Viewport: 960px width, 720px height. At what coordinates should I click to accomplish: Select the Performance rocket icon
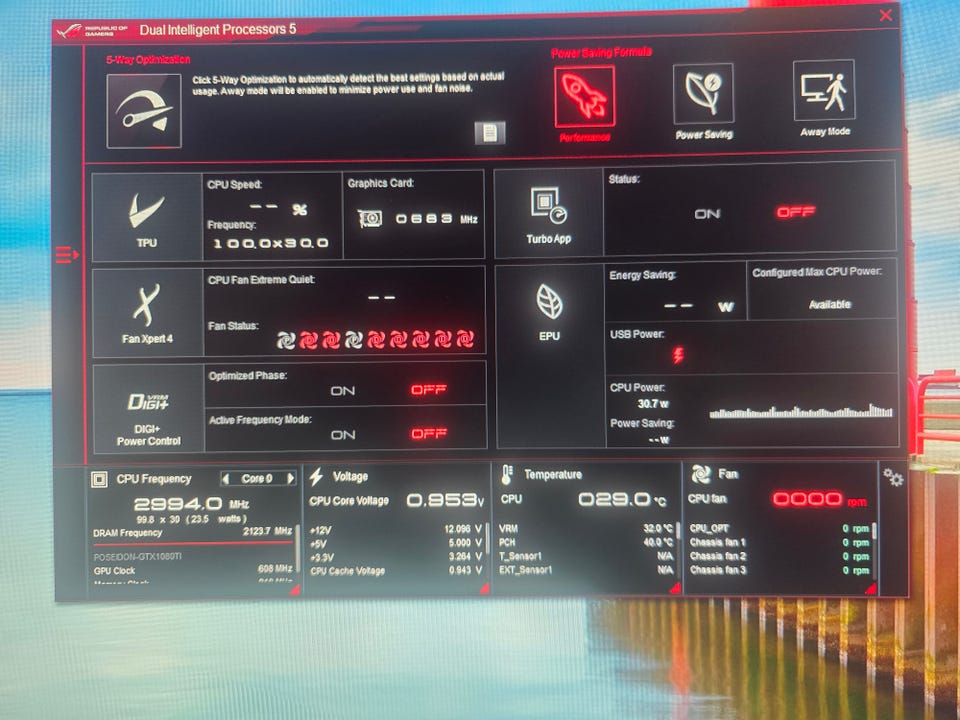coord(585,96)
